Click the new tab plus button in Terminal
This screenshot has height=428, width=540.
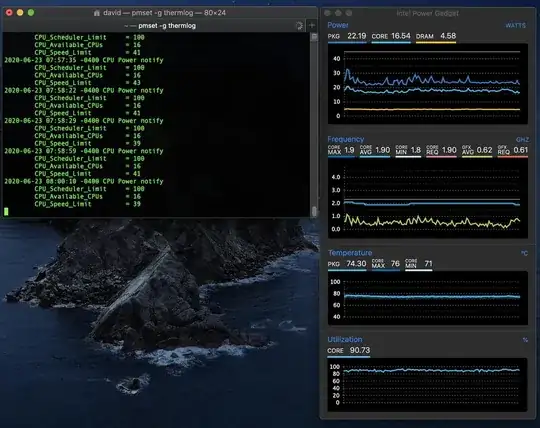coord(312,26)
